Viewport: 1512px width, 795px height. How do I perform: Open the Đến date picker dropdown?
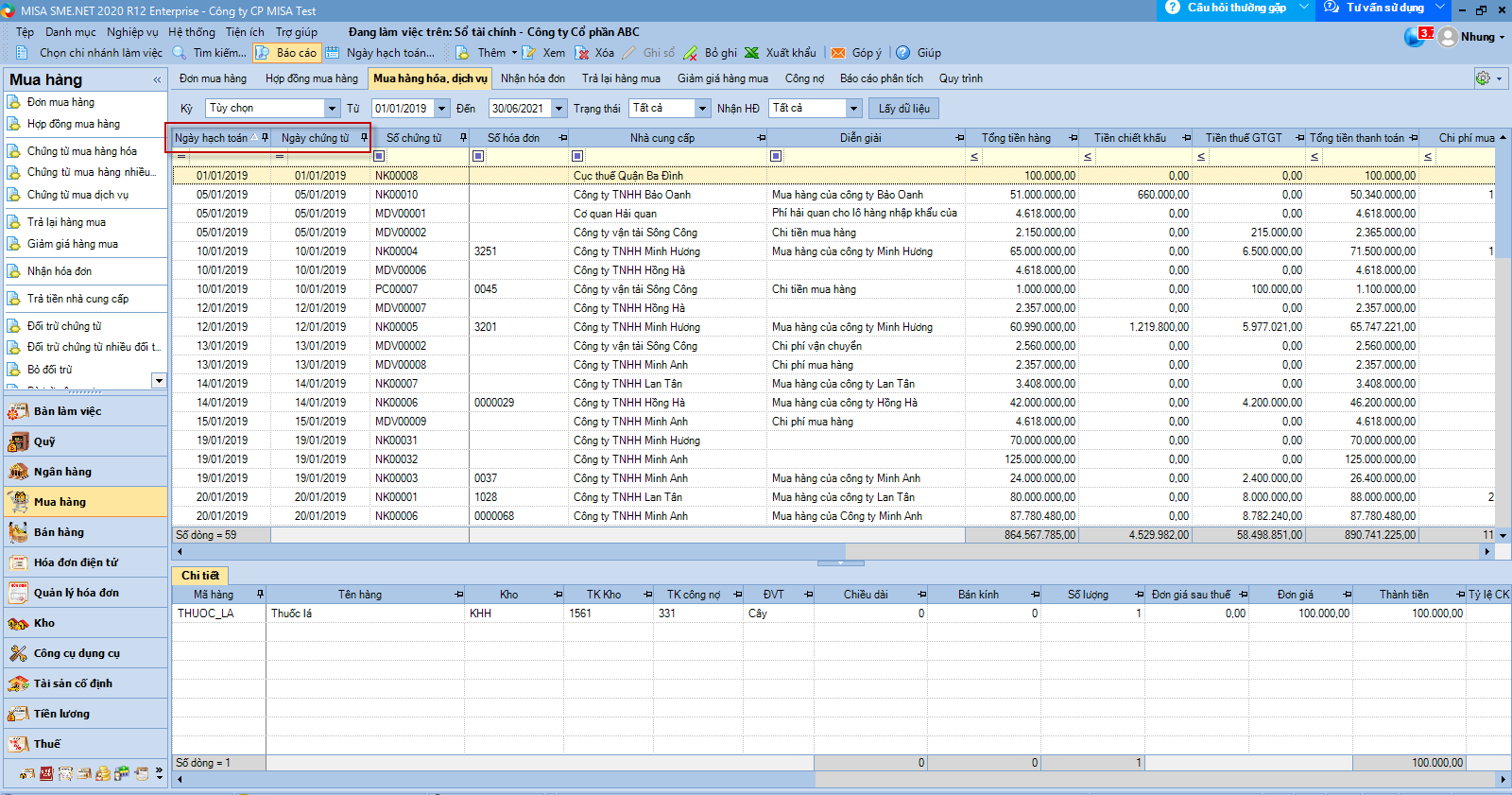click(x=558, y=109)
